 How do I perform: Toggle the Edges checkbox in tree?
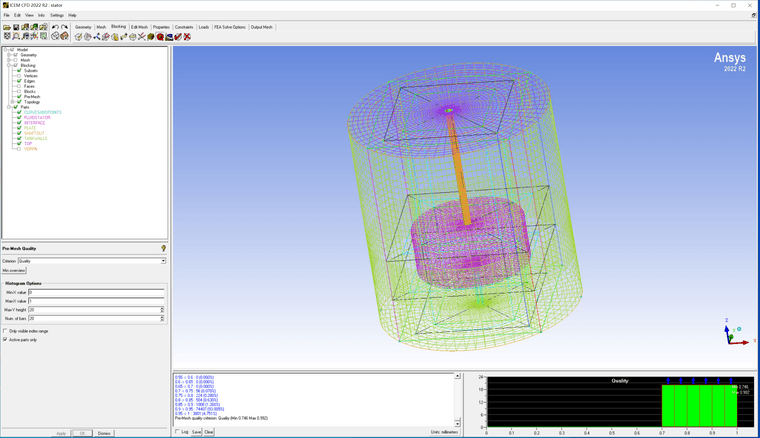coord(19,81)
